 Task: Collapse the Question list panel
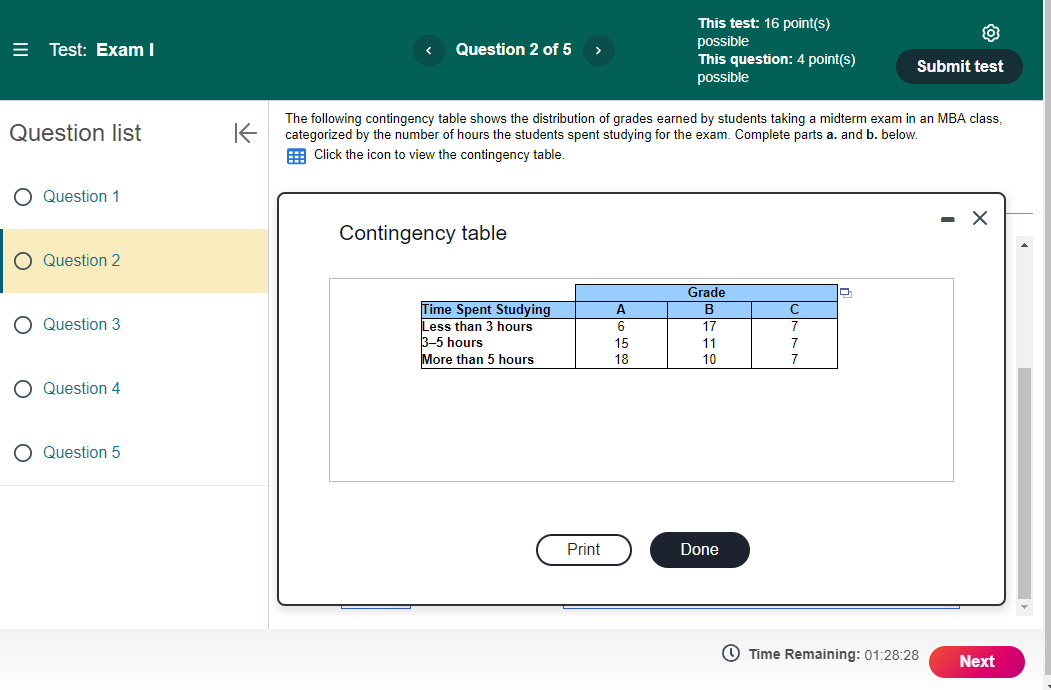coord(245,133)
